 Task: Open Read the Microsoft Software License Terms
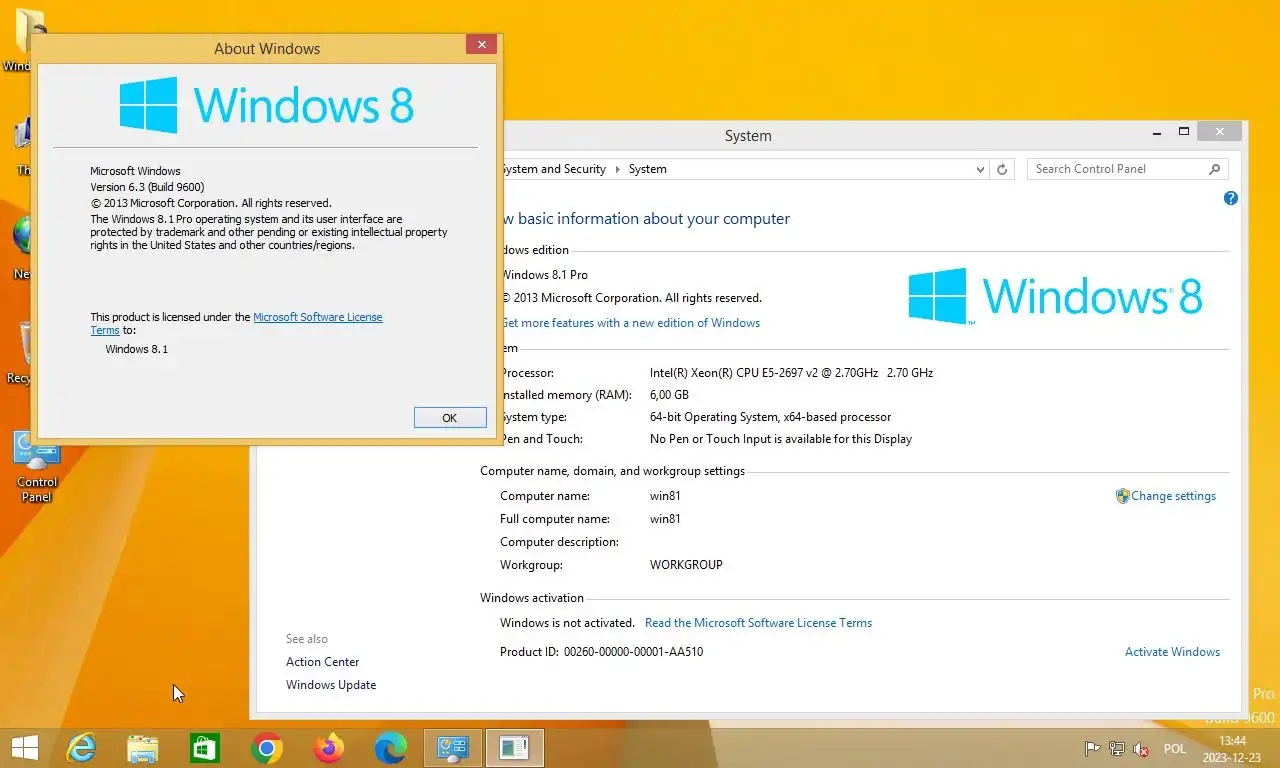758,623
